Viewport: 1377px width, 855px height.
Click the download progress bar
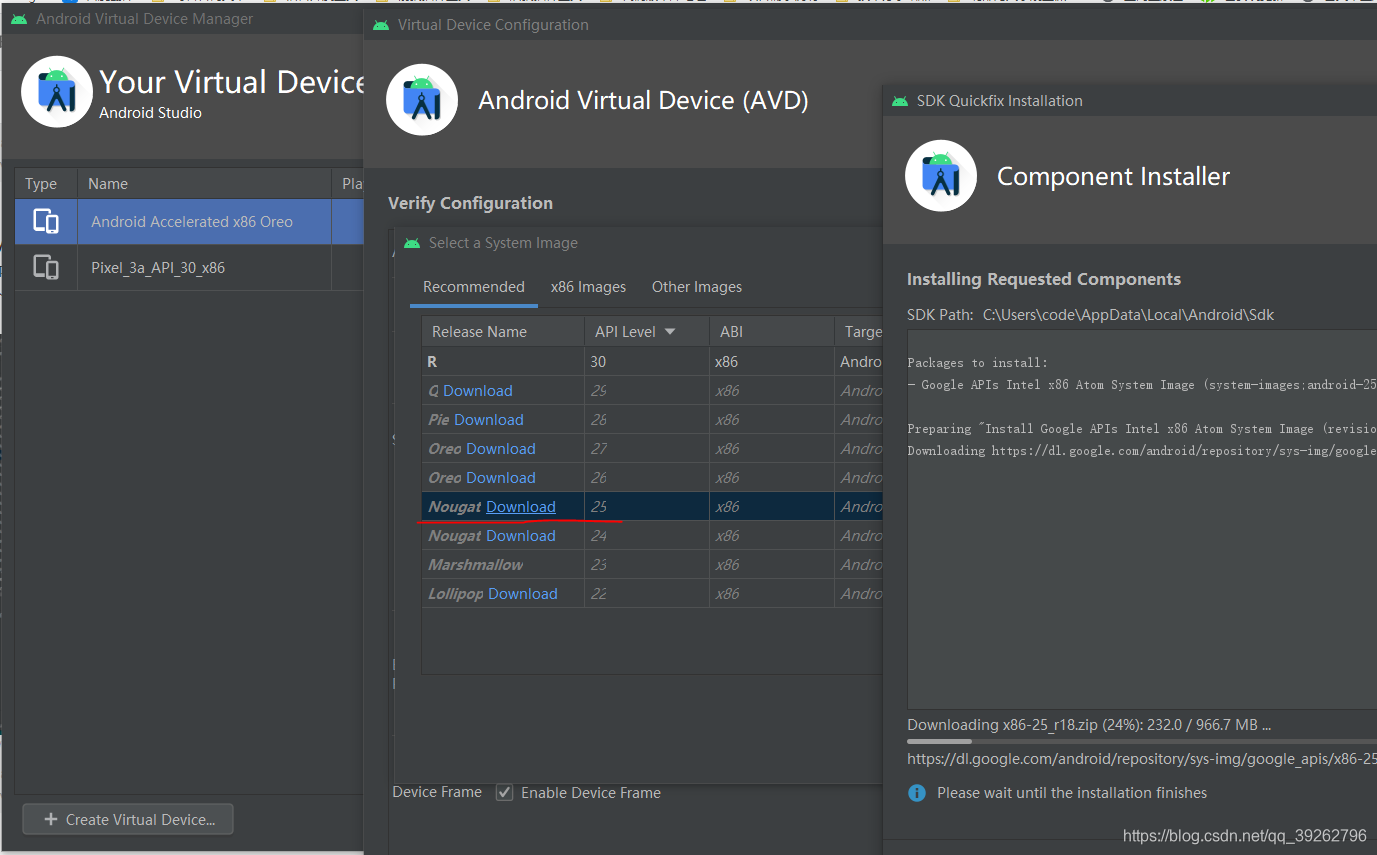[x=1141, y=741]
